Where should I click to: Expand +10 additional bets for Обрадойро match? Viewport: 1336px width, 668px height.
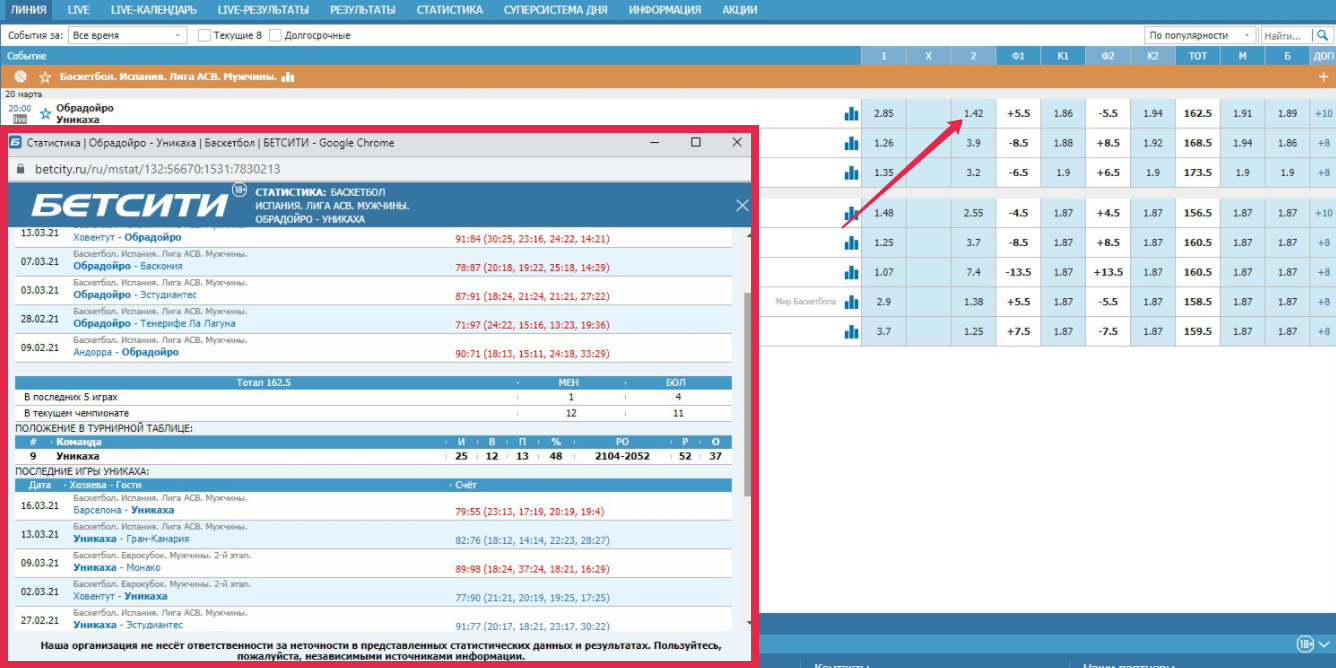pos(1323,114)
